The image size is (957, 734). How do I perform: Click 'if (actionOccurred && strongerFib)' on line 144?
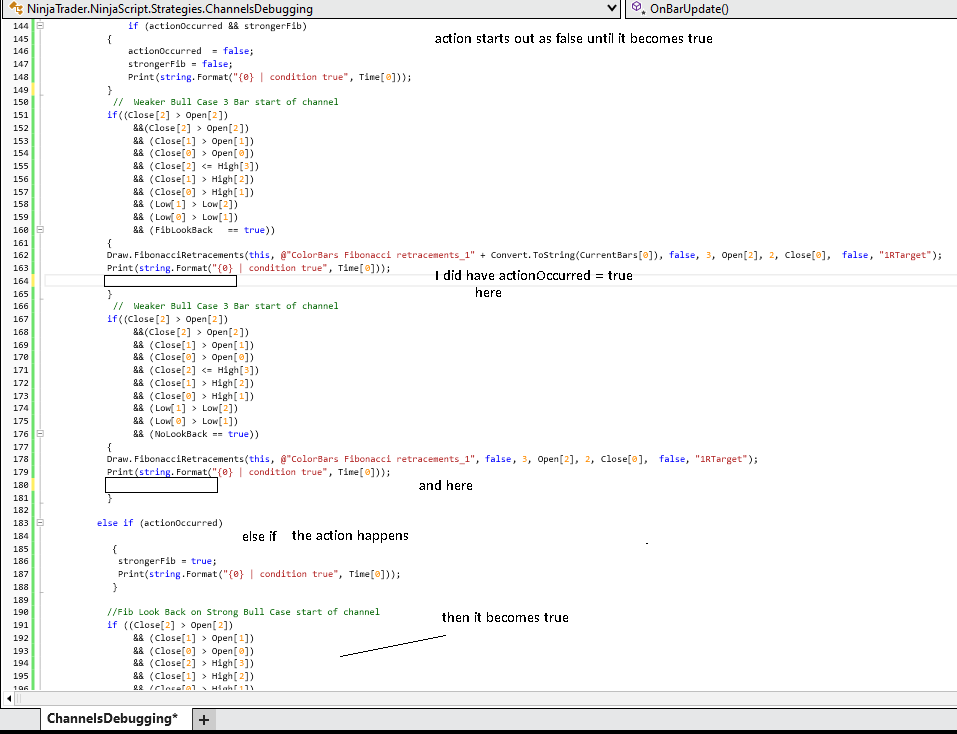pos(217,26)
